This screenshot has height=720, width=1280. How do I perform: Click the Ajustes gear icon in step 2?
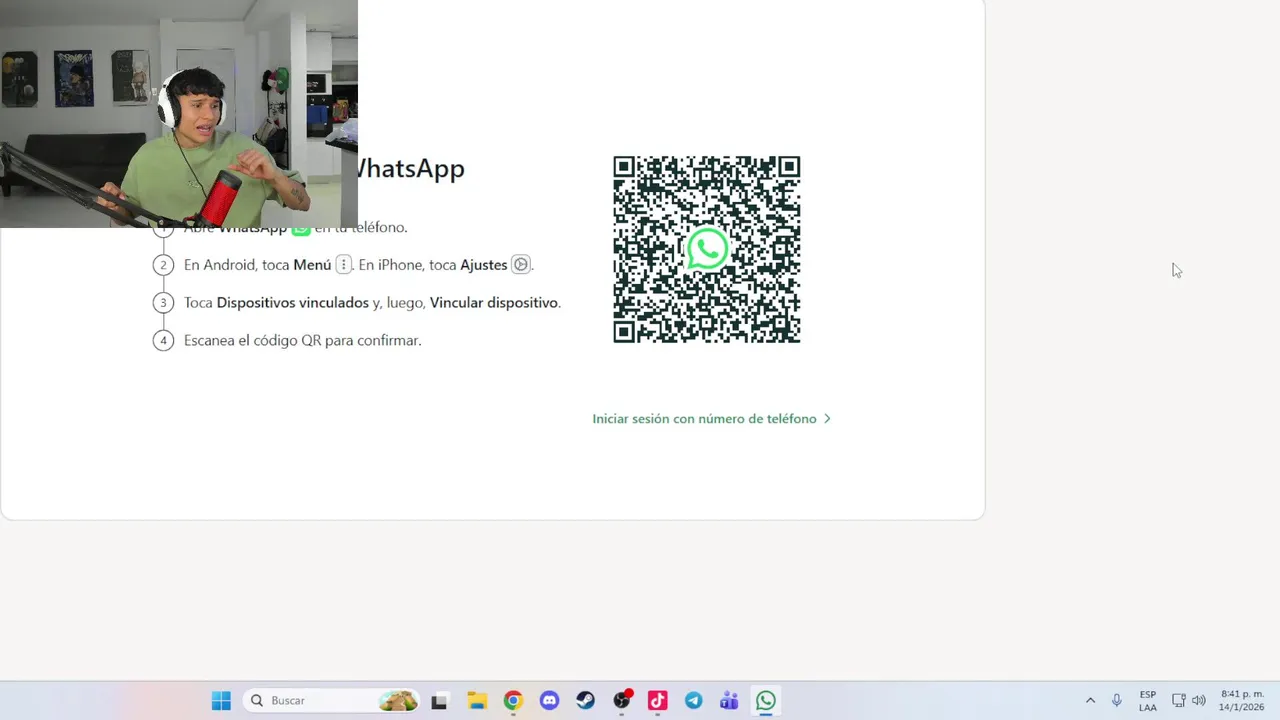(x=521, y=265)
